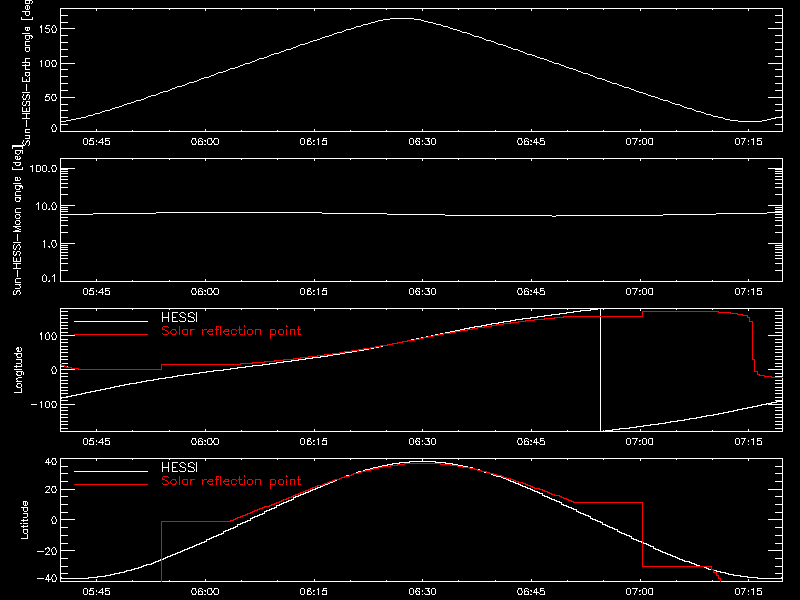Click the HESSI legend label in Longitude plot

[179, 317]
